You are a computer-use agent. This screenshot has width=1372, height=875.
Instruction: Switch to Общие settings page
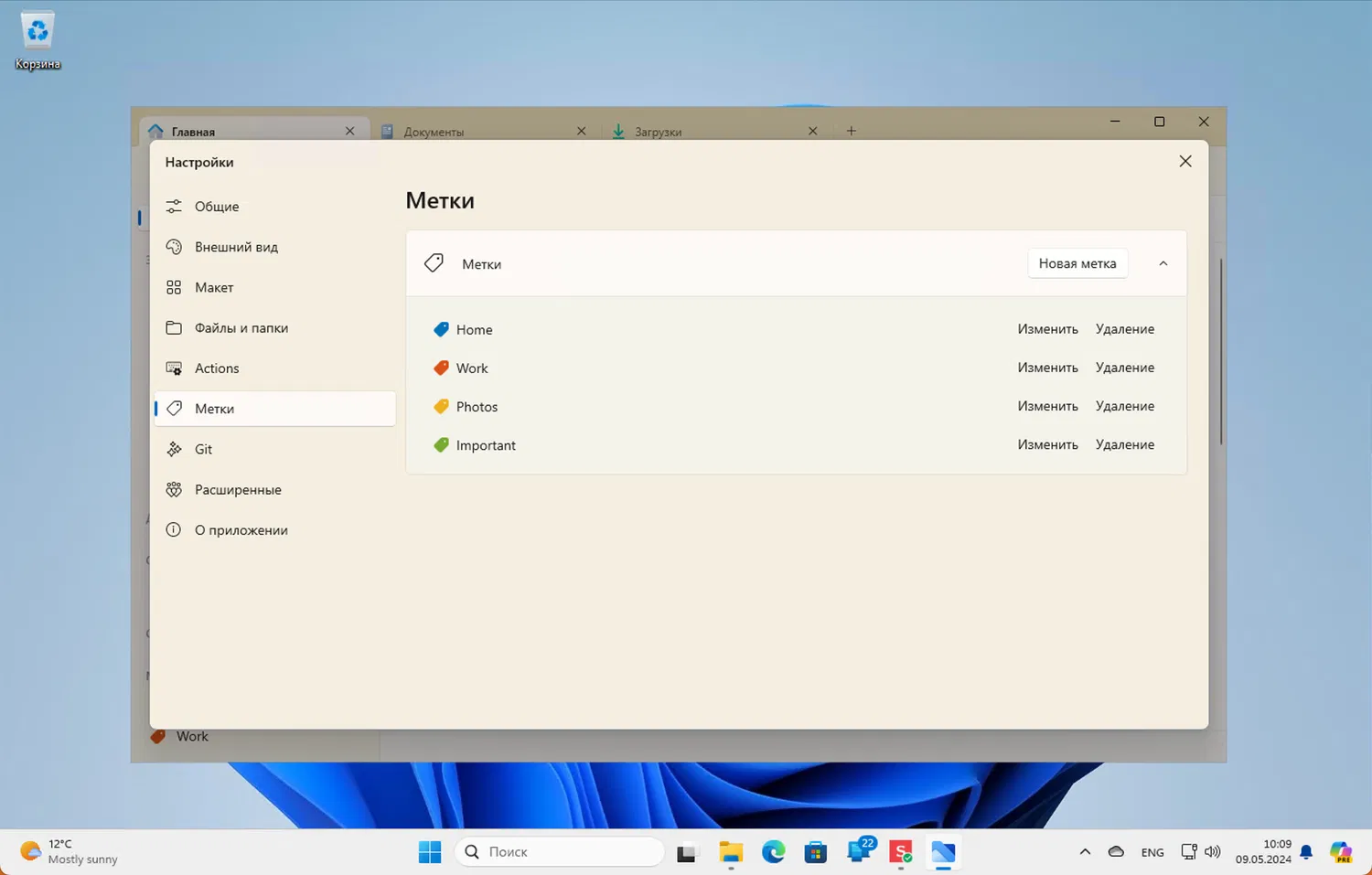point(217,207)
